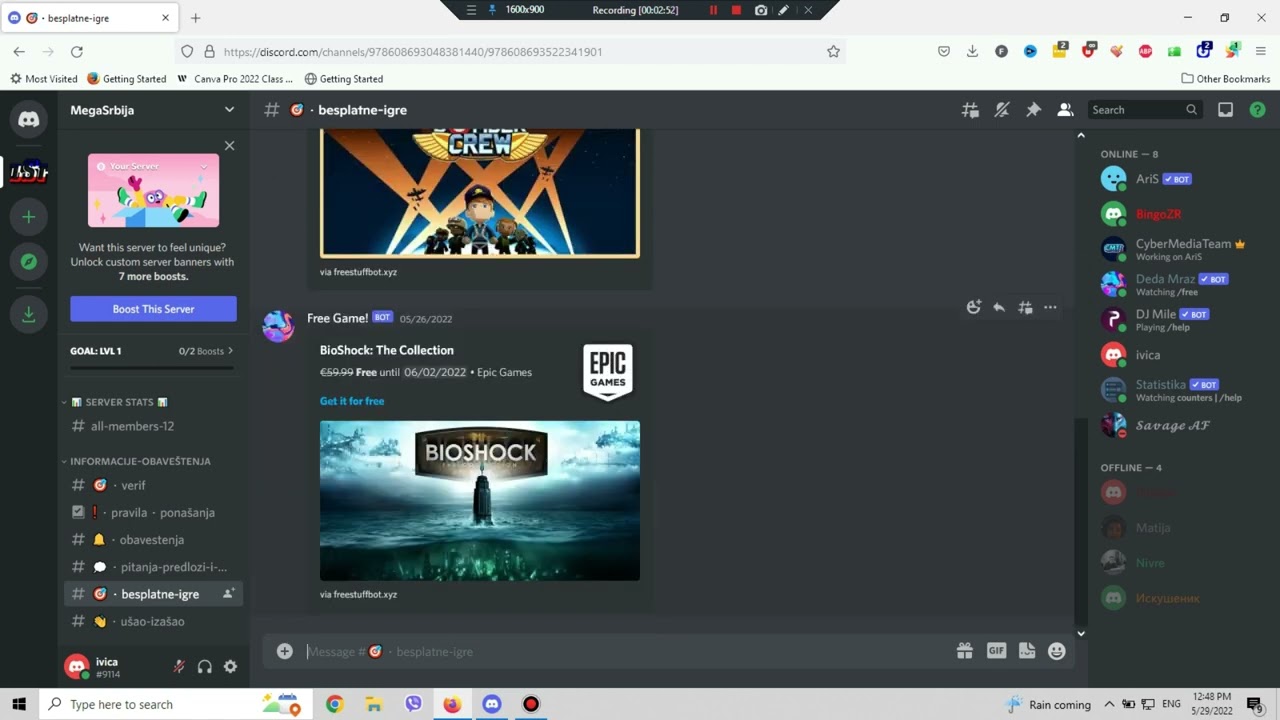Open verif channel
The width and height of the screenshot is (1280, 720).
click(x=153, y=485)
